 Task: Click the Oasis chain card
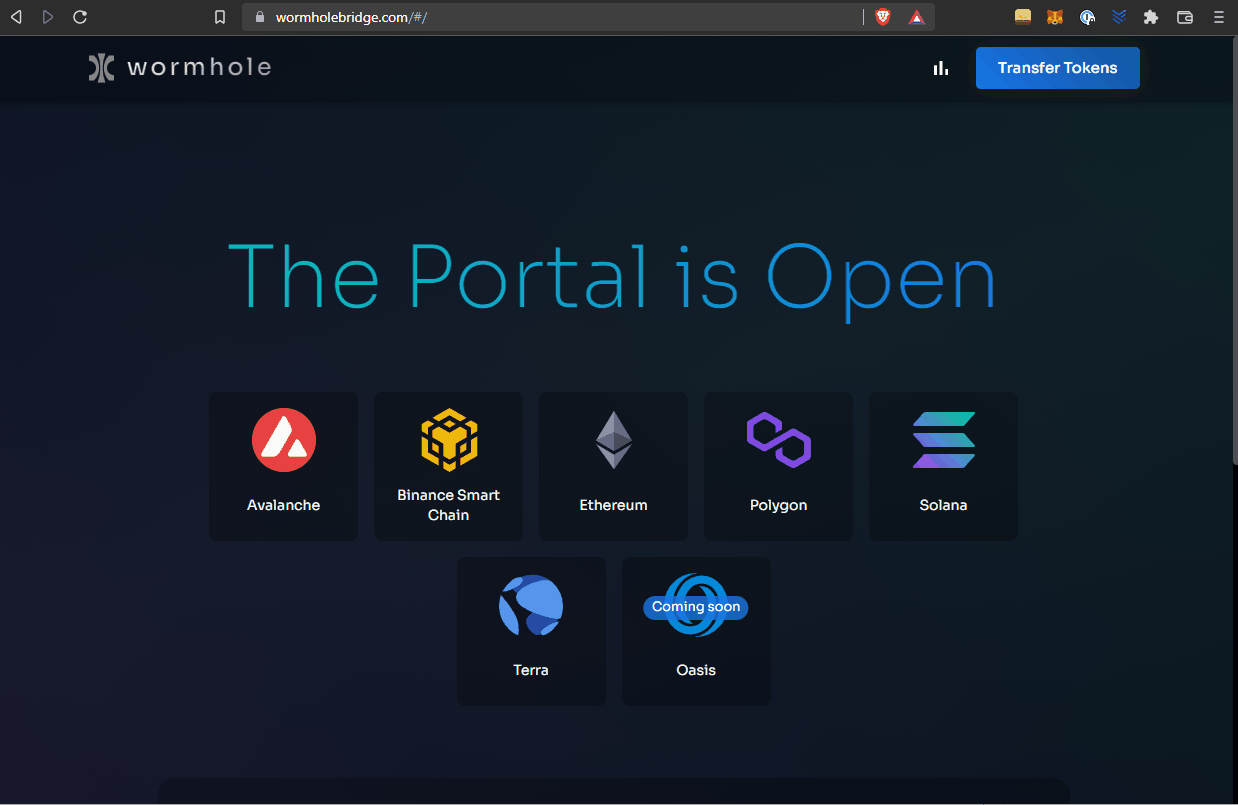(x=697, y=631)
